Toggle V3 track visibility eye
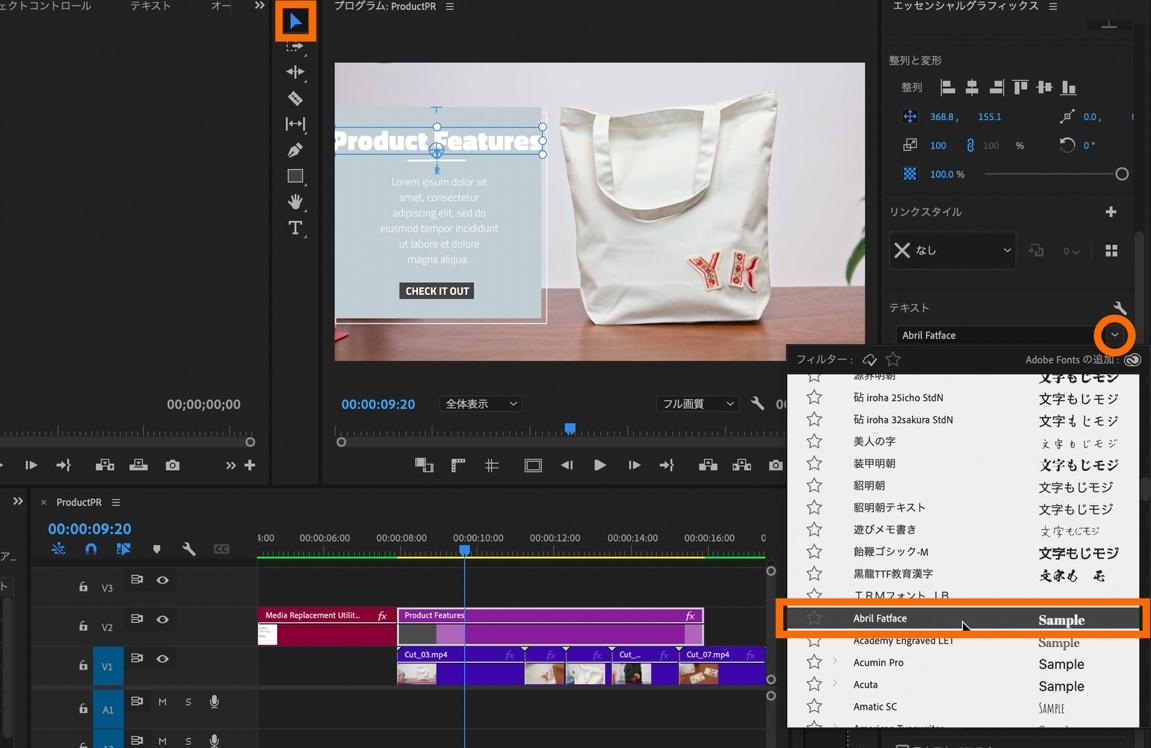This screenshot has height=748, width=1151. coord(162,580)
